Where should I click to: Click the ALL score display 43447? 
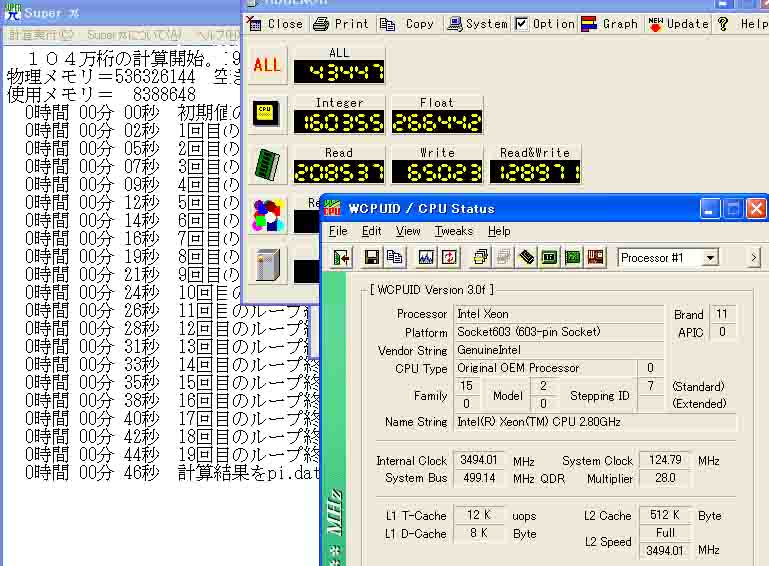pyautogui.click(x=339, y=72)
